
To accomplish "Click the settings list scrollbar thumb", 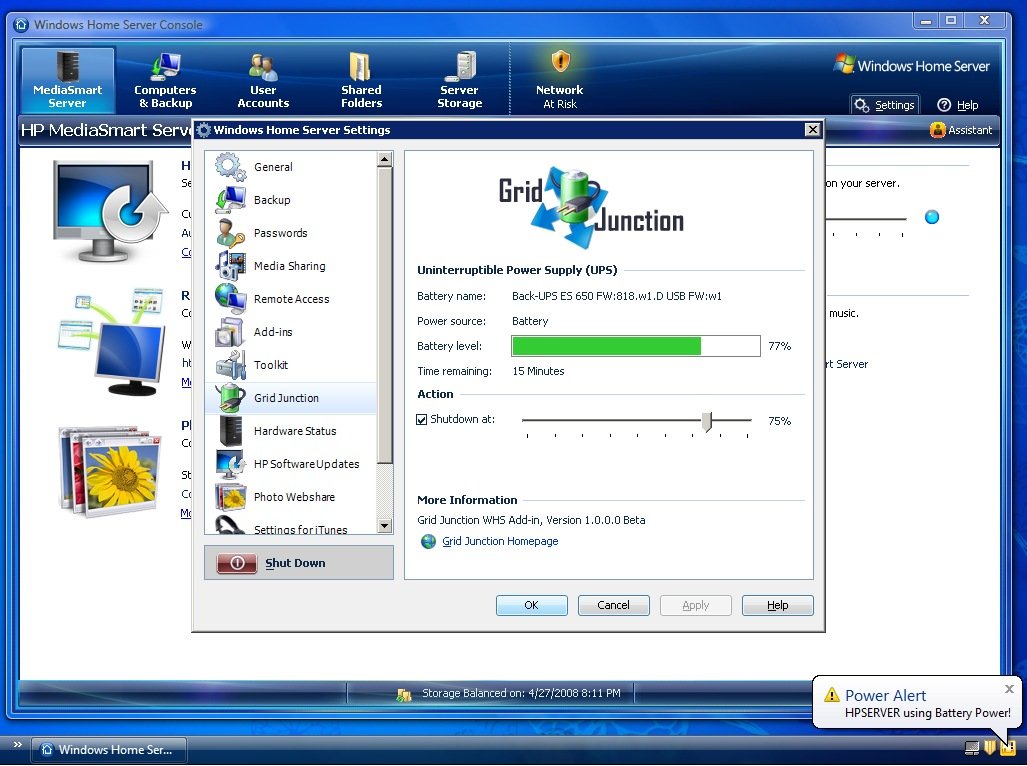I will point(384,316).
